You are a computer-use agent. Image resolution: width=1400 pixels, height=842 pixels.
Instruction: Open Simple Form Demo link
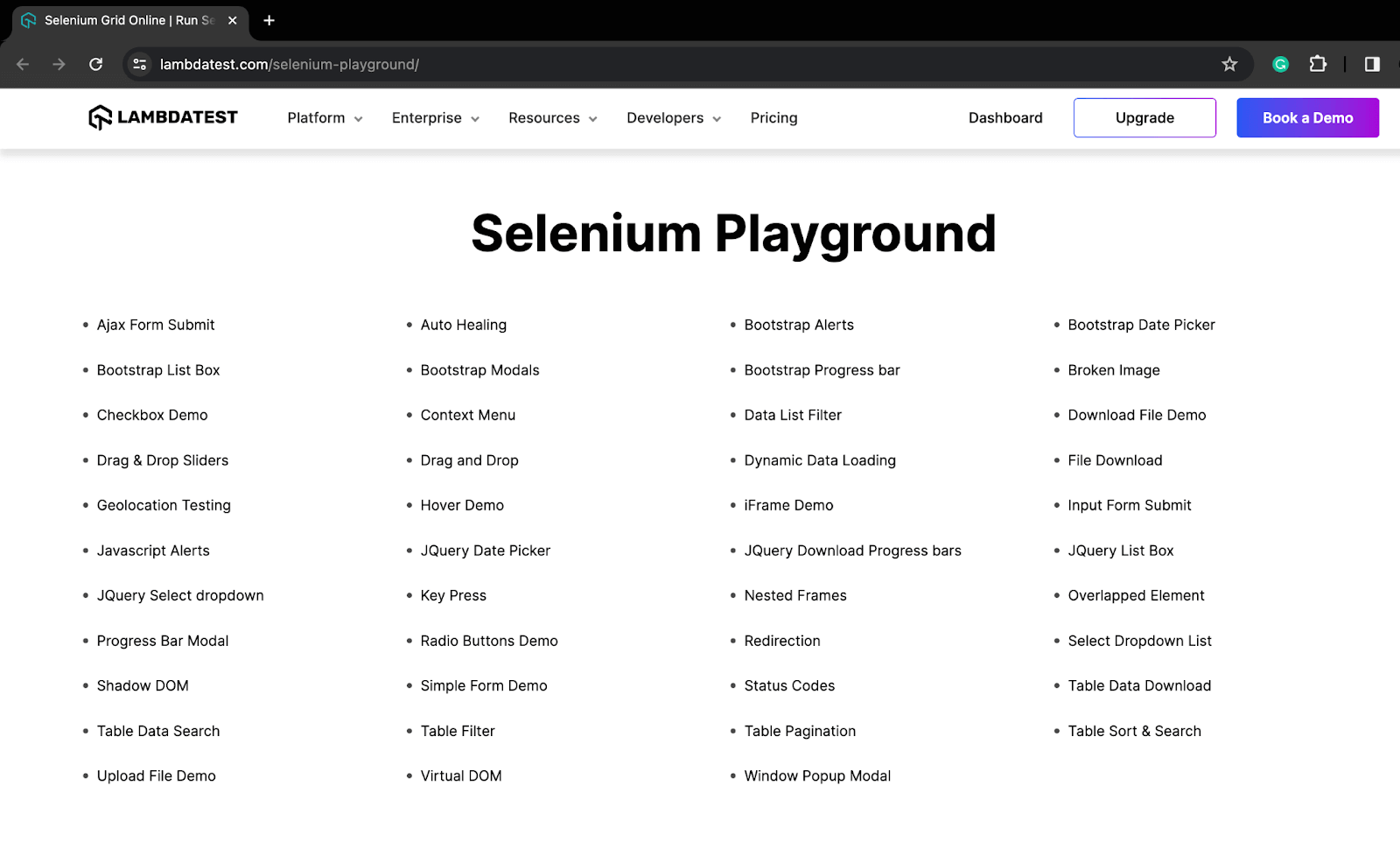[484, 685]
